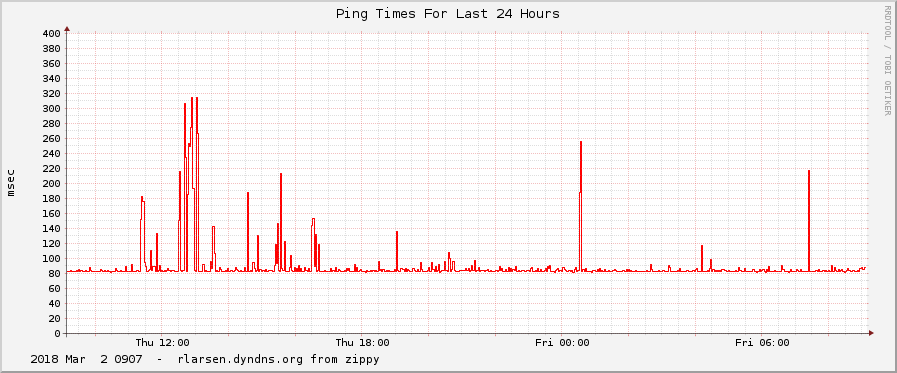Viewport: 897px width, 373px height.
Task: Click the 60 y-axis value
Action: (x=55, y=288)
